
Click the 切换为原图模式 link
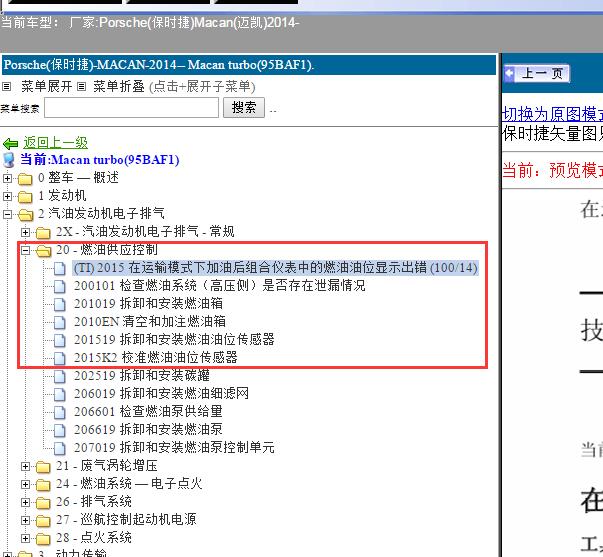552,114
